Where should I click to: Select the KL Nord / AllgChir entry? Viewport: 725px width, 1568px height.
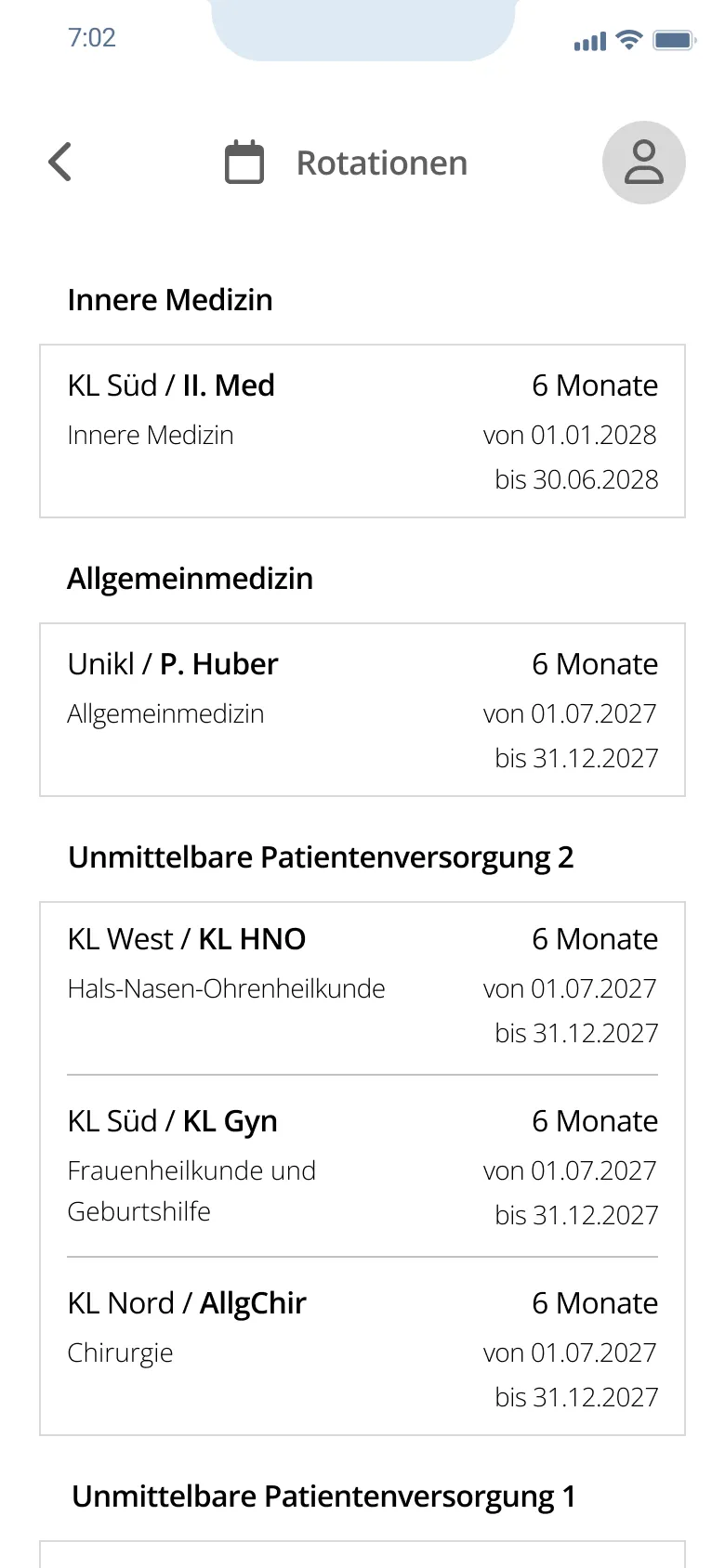362,1347
